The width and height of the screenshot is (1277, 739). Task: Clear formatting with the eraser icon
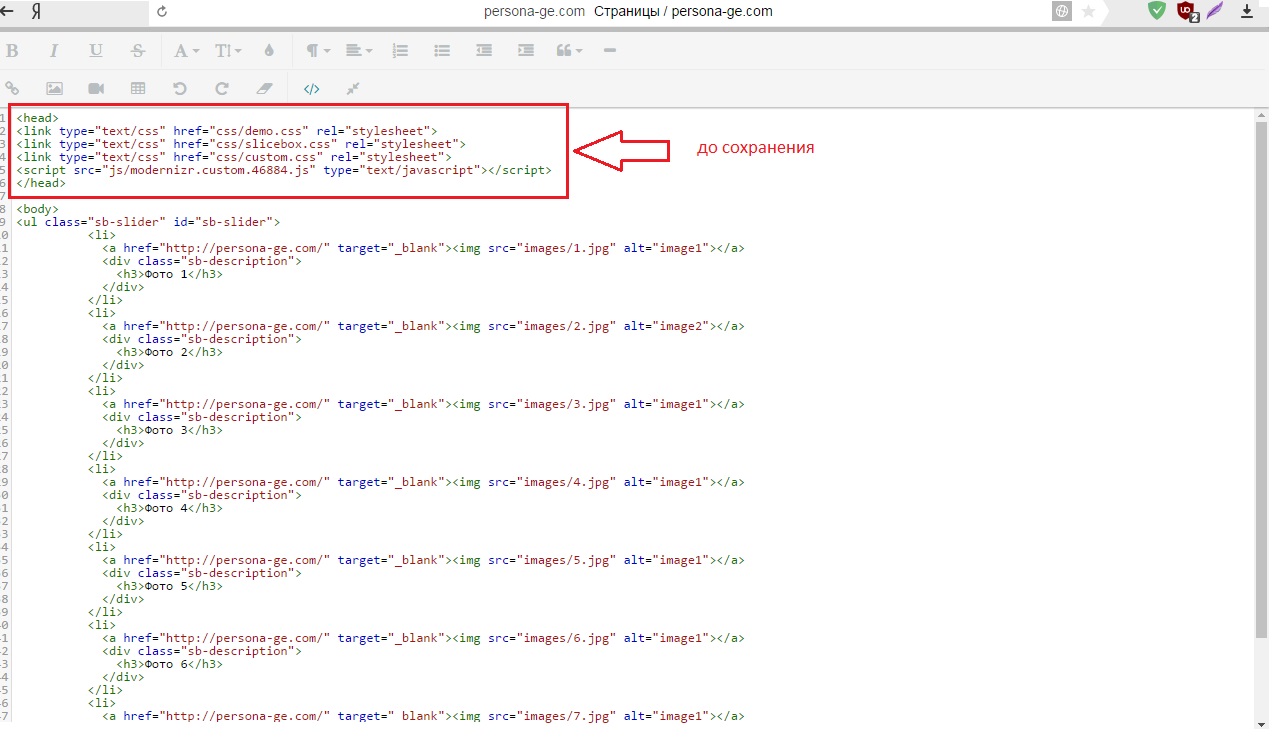pos(264,89)
